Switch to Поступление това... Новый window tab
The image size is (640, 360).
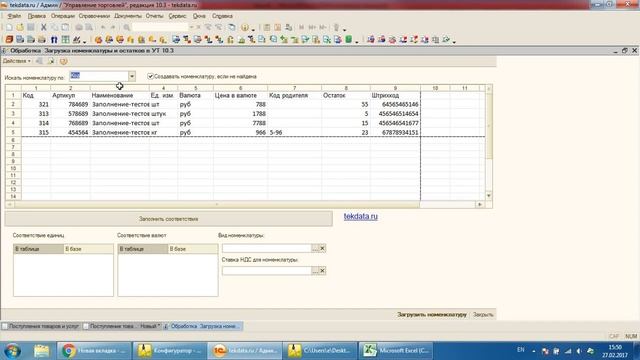pos(122,326)
